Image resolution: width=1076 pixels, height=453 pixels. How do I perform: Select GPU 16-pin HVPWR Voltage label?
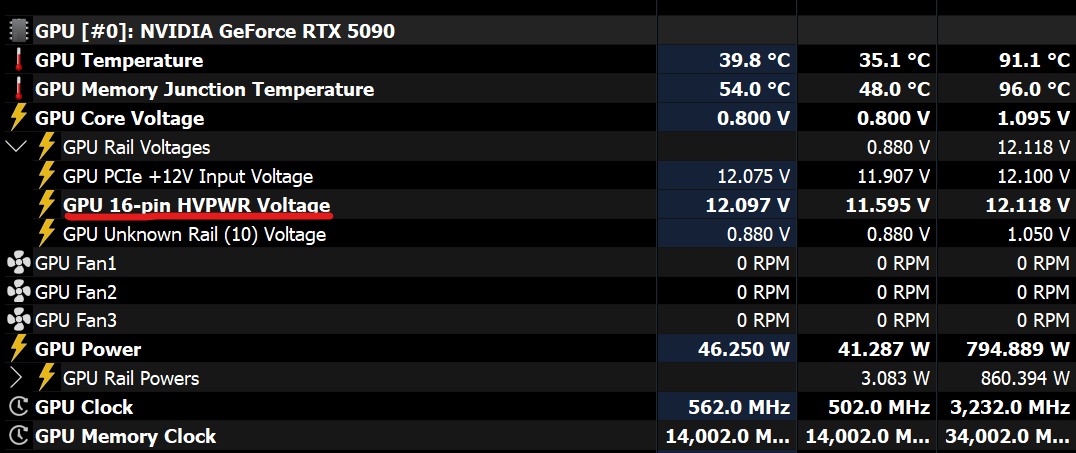click(x=196, y=205)
